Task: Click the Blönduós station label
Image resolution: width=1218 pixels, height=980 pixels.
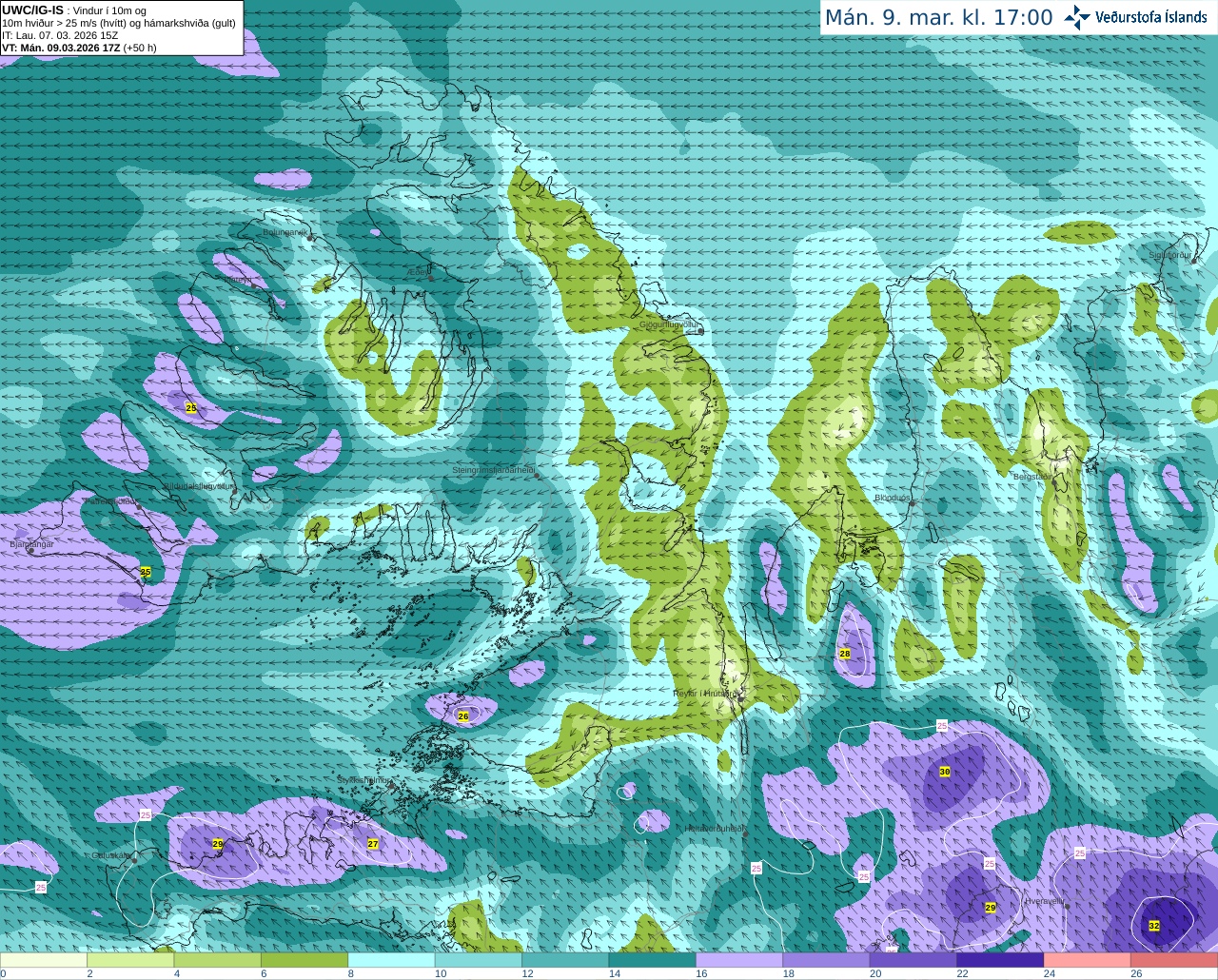Action: (893, 498)
